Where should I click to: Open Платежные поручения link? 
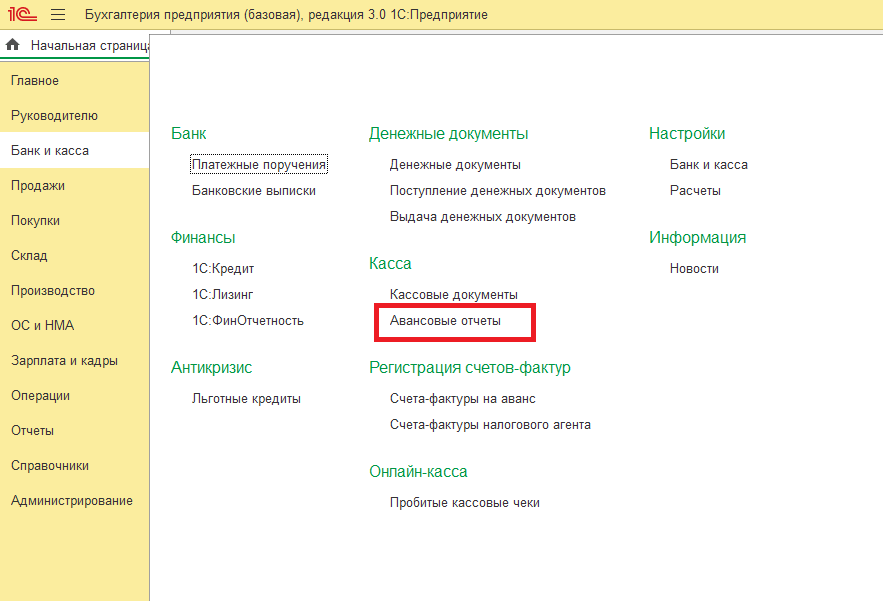(259, 165)
